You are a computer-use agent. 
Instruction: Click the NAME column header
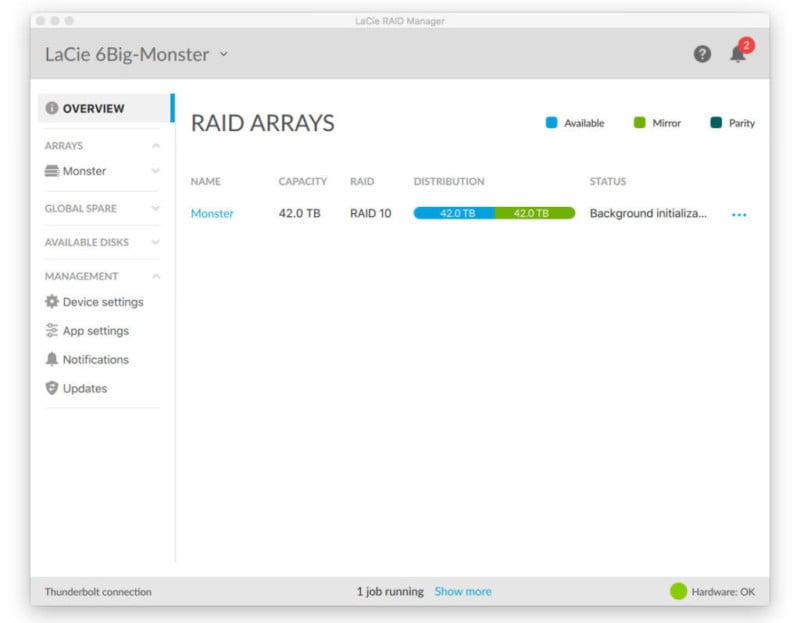coord(206,181)
